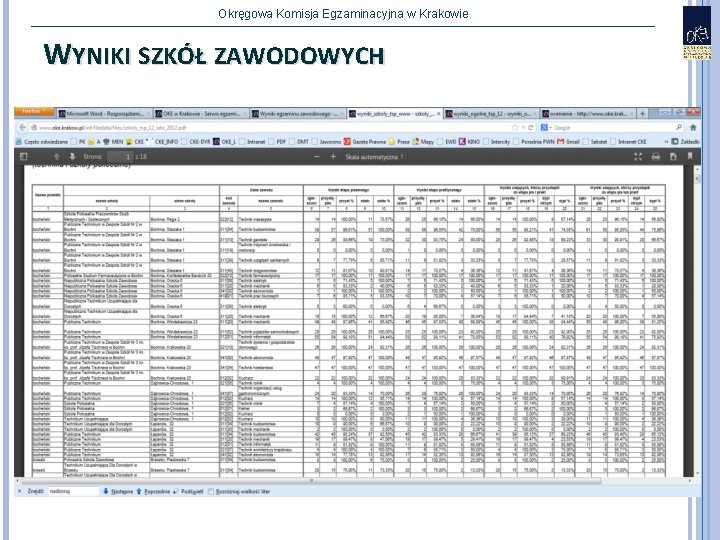Open the Prasa bookmark folder
This screenshot has height=540, width=720.
pos(399,142)
